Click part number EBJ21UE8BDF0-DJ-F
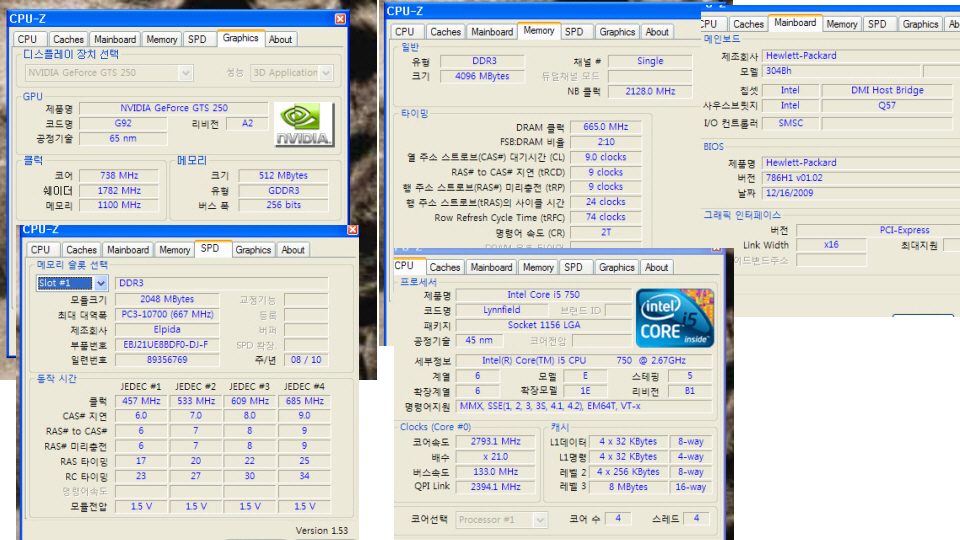The width and height of the screenshot is (960, 540). coord(167,345)
